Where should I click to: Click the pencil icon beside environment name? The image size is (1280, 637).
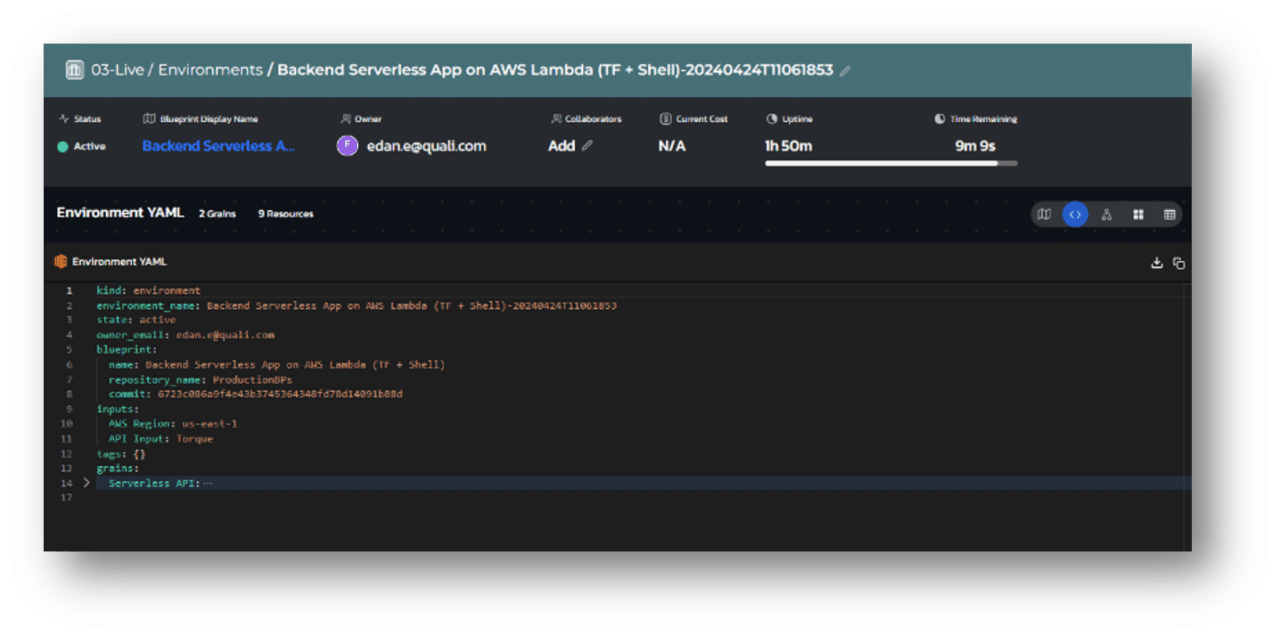[845, 71]
